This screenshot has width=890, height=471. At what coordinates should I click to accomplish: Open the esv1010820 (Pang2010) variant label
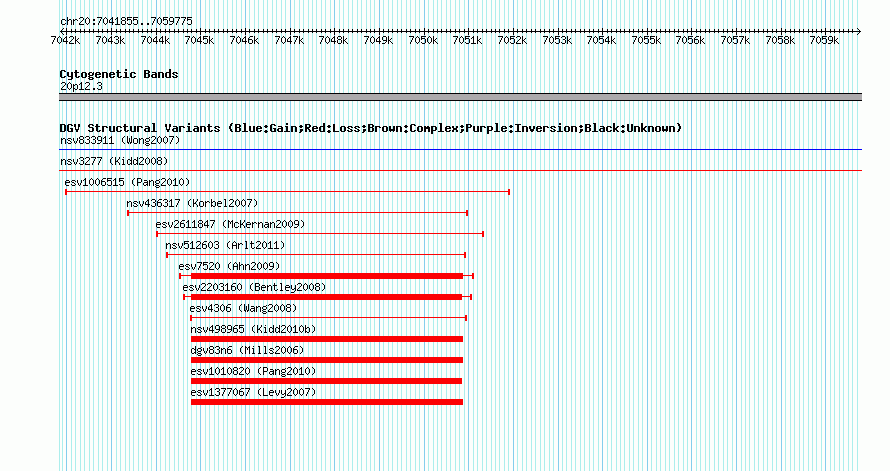pyautogui.click(x=253, y=371)
